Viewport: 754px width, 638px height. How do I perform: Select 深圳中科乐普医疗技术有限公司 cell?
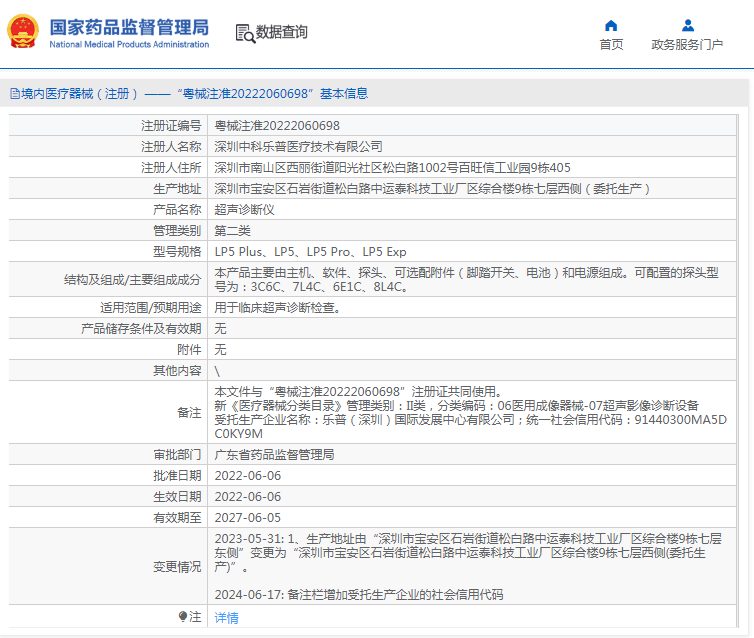[298, 147]
